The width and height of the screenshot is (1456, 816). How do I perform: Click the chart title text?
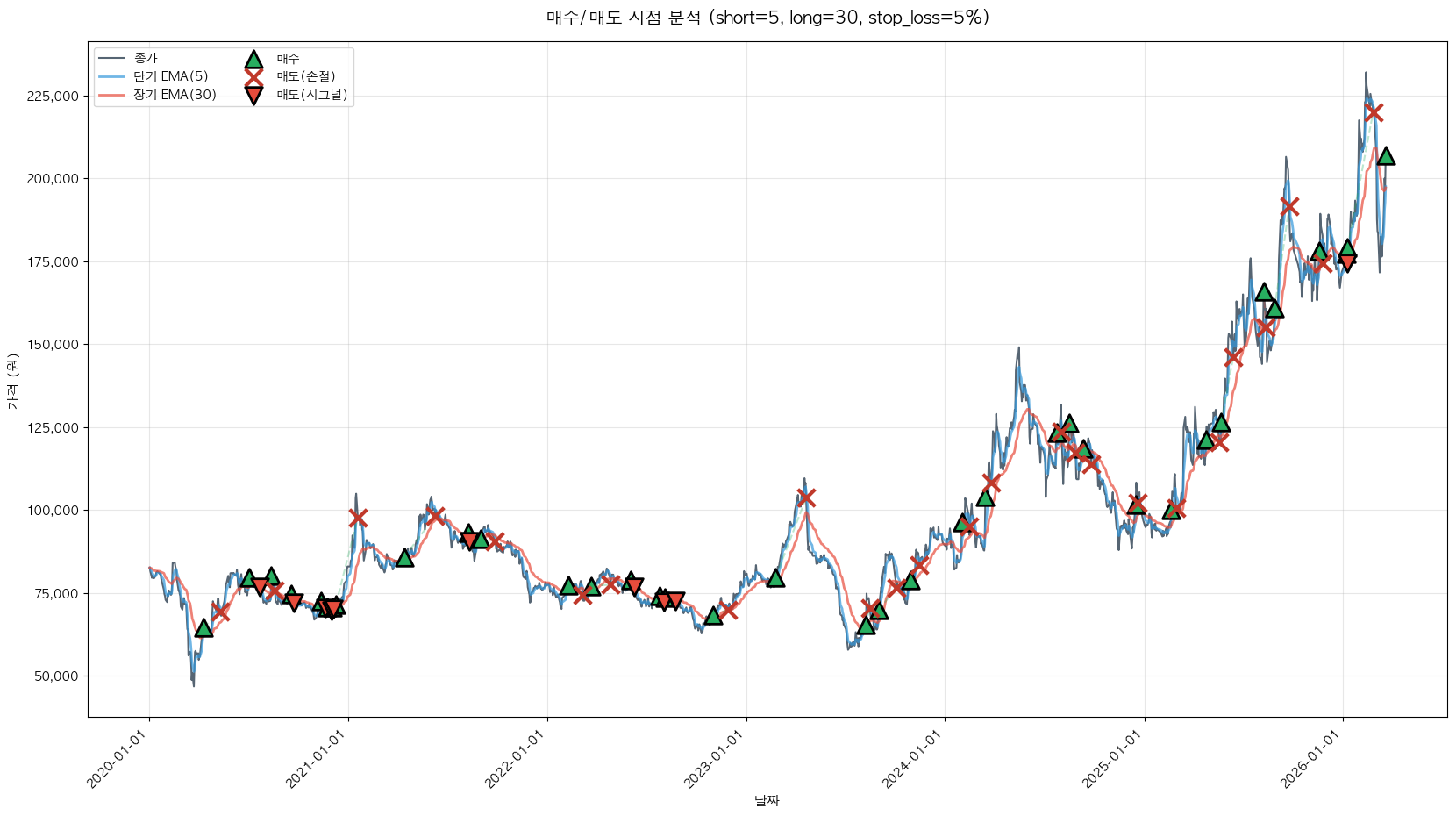point(767,18)
